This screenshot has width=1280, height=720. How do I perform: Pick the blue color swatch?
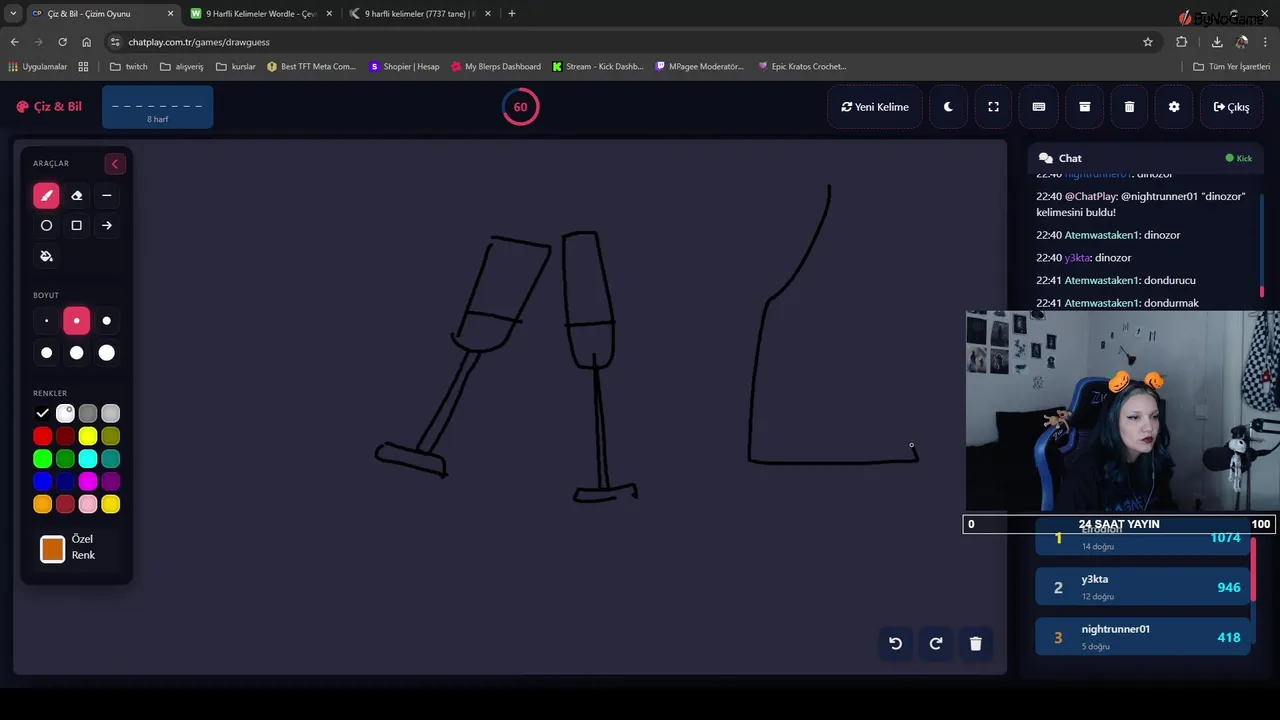click(x=42, y=482)
